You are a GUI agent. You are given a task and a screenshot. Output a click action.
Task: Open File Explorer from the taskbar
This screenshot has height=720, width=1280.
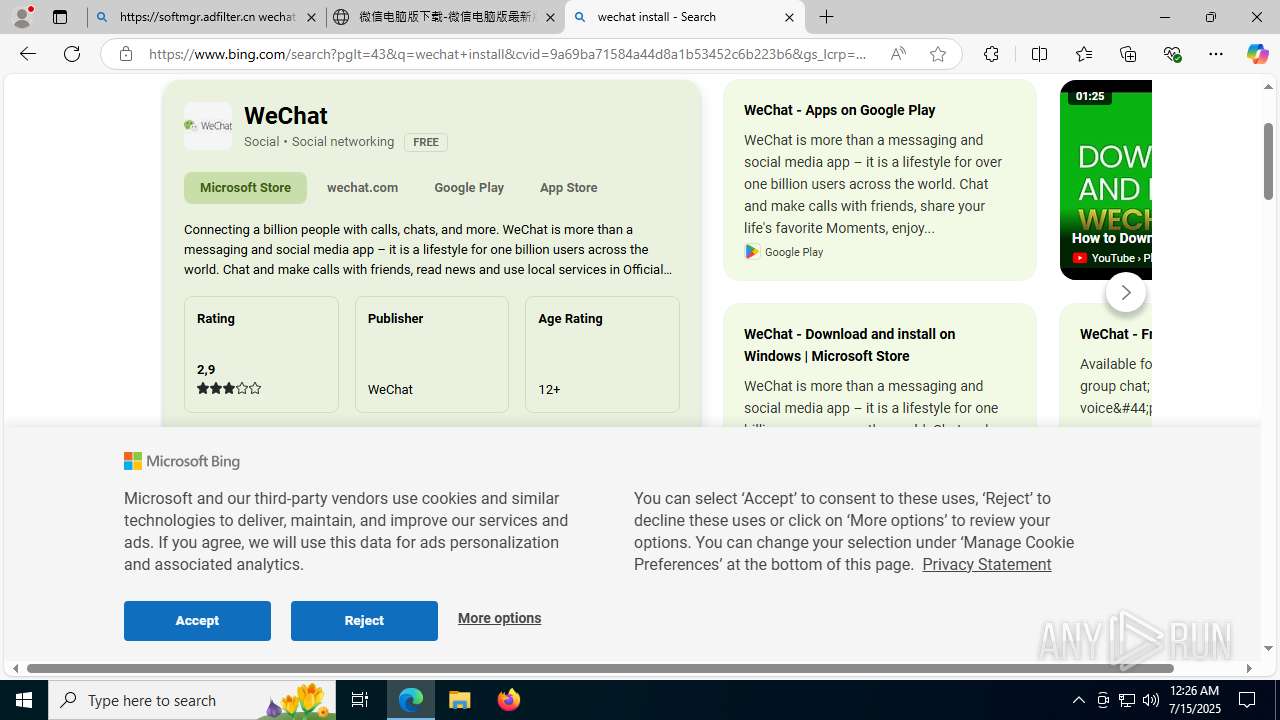tap(460, 700)
